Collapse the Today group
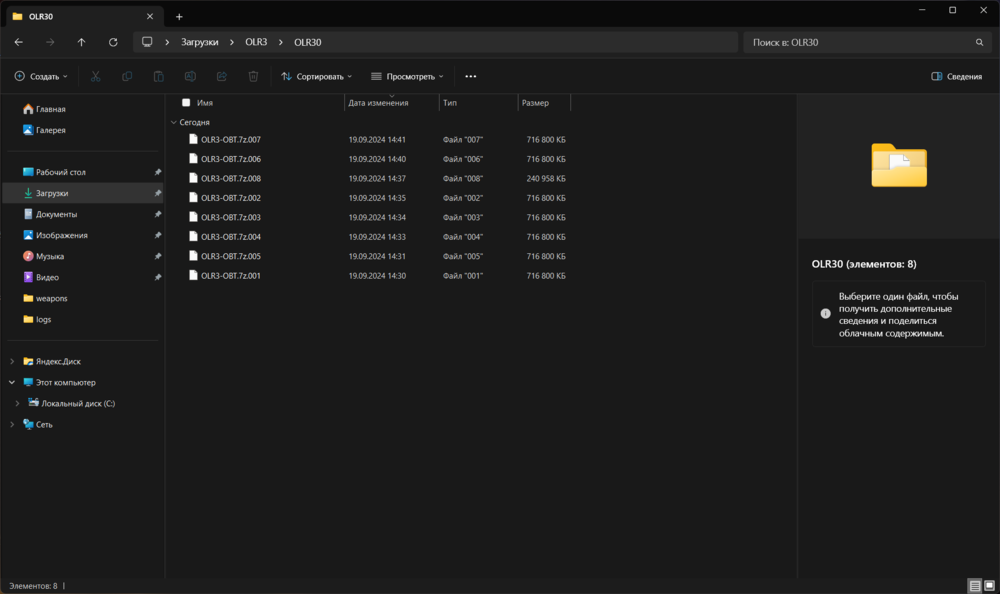The width and height of the screenshot is (1000, 594). click(x=173, y=122)
